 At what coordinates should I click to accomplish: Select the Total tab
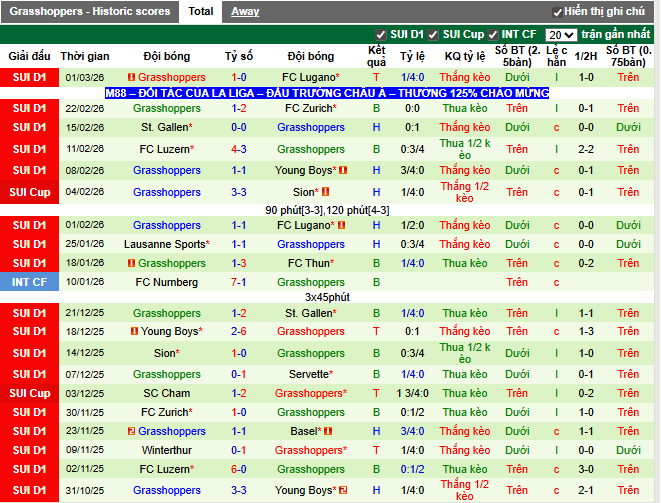200,12
